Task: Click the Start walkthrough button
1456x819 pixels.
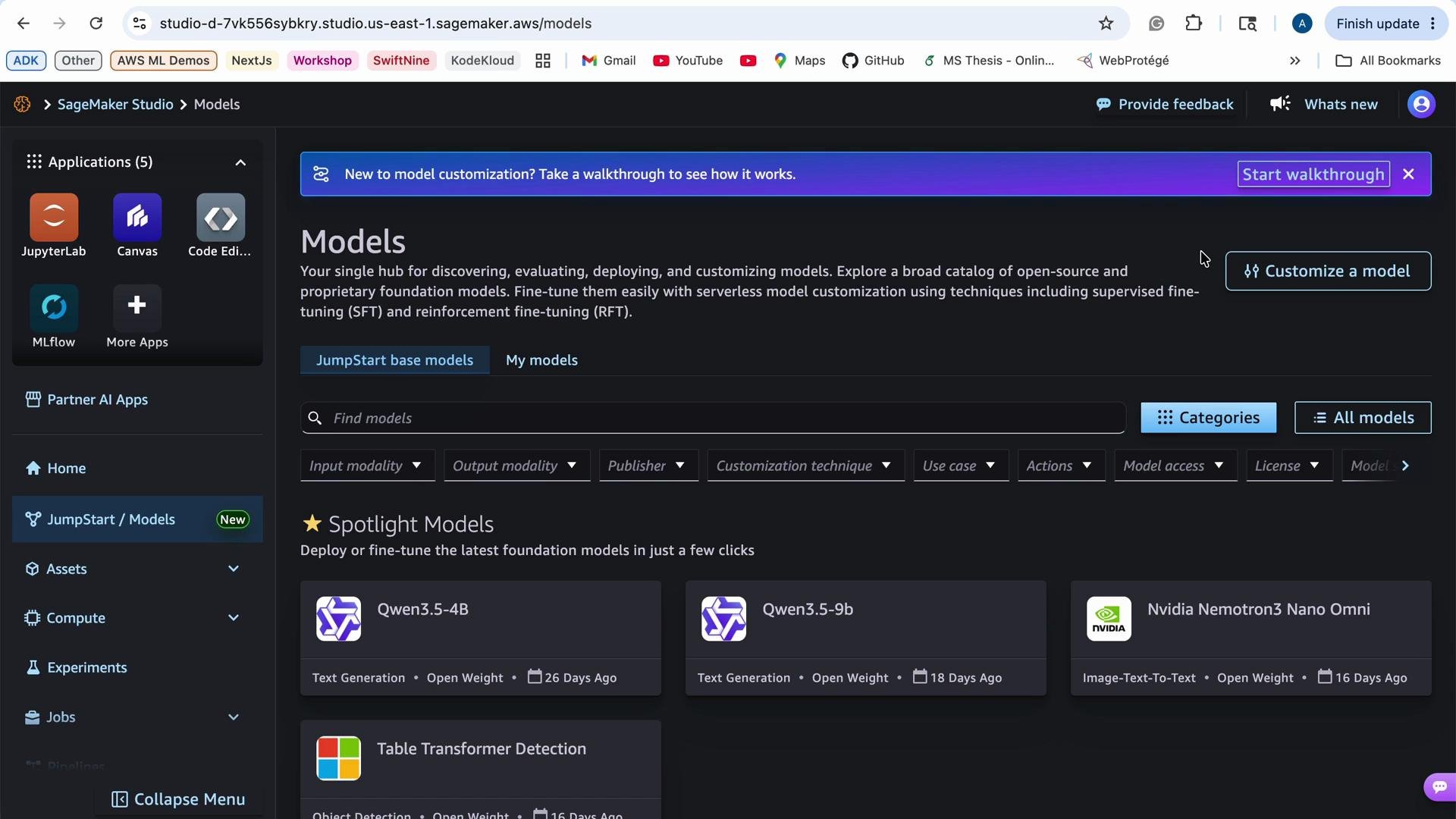Action: point(1313,174)
